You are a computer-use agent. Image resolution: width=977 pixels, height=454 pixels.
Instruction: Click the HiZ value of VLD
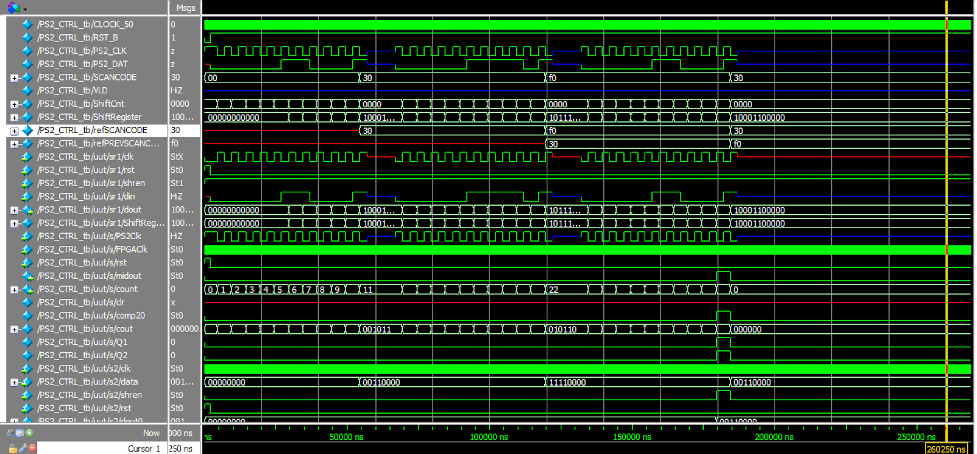(x=176, y=90)
